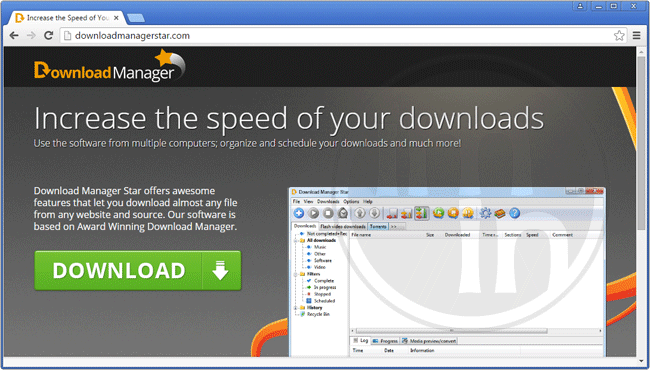Collapse the Filters tree node
Viewport: 650px width, 370px height.
point(296,274)
